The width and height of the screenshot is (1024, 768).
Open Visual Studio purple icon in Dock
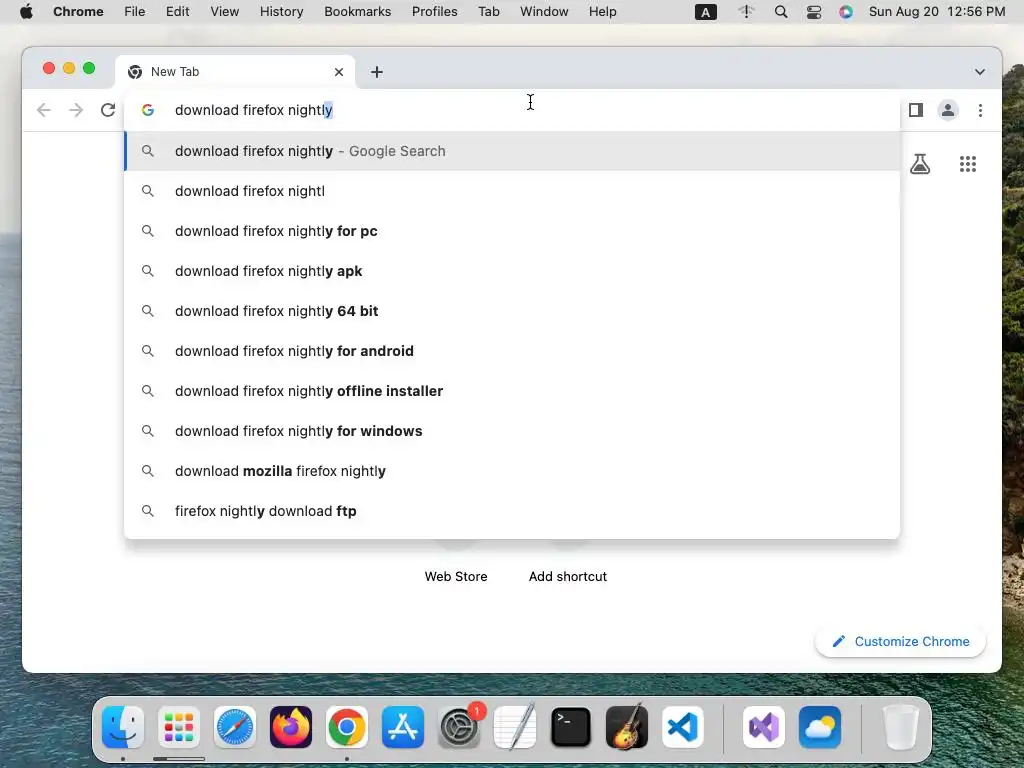[764, 727]
